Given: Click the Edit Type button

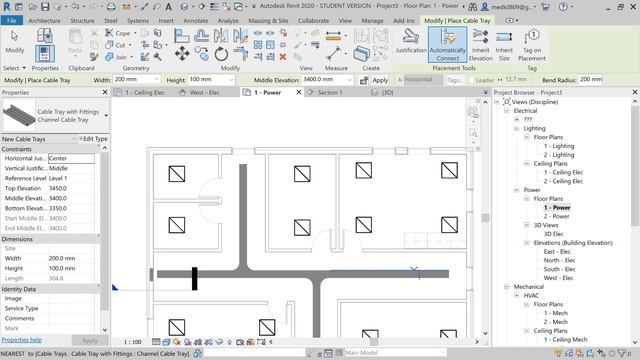Looking at the screenshot, I should [x=93, y=139].
